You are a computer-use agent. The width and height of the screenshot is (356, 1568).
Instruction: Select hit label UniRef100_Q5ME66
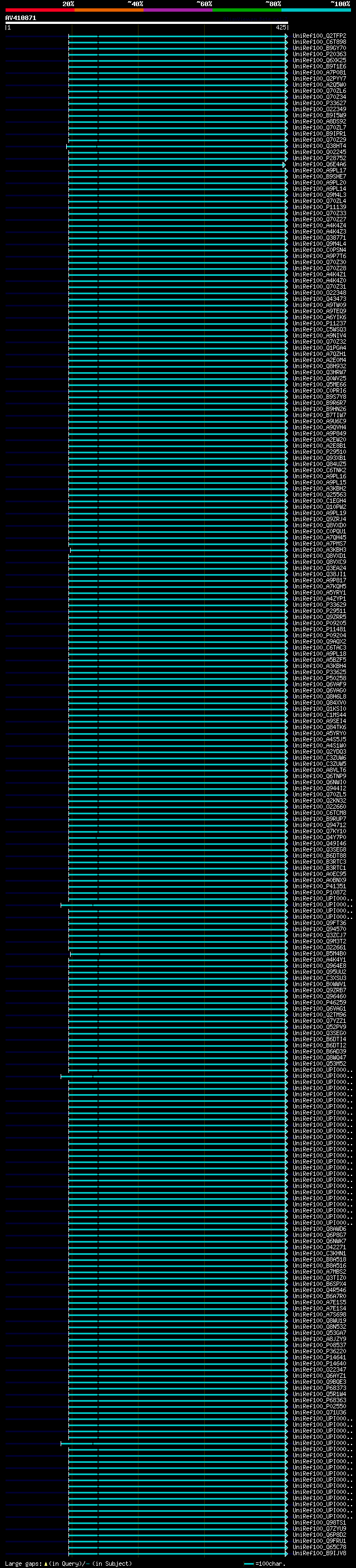[319, 385]
